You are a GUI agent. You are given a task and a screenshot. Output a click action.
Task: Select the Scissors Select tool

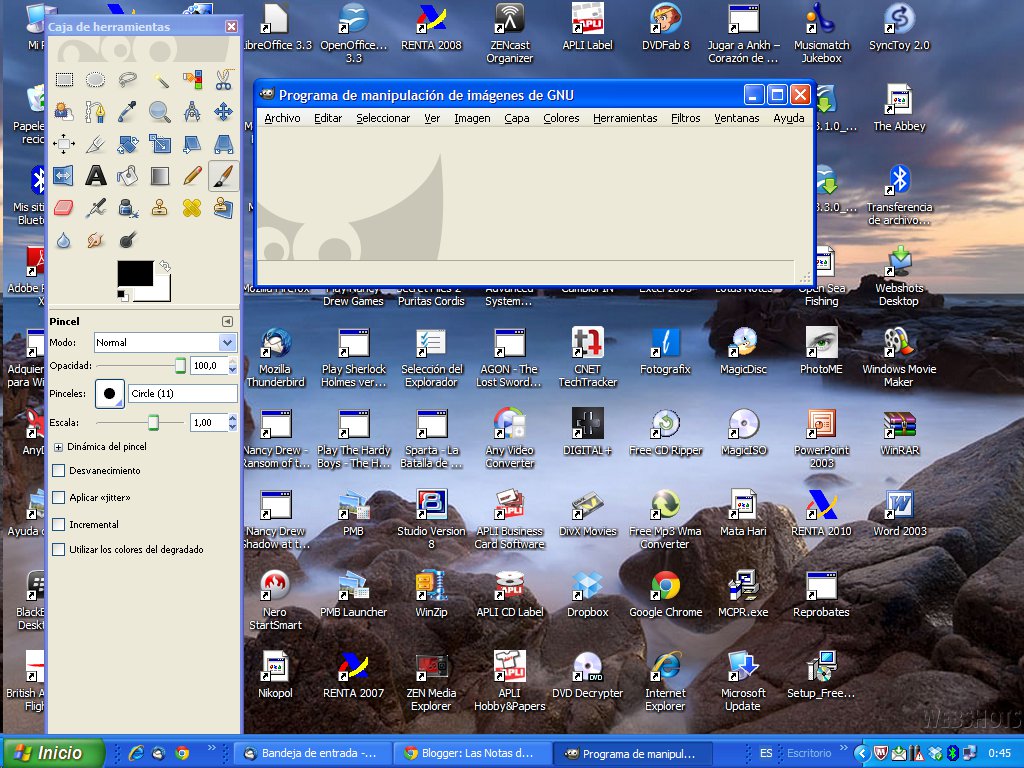click(223, 80)
